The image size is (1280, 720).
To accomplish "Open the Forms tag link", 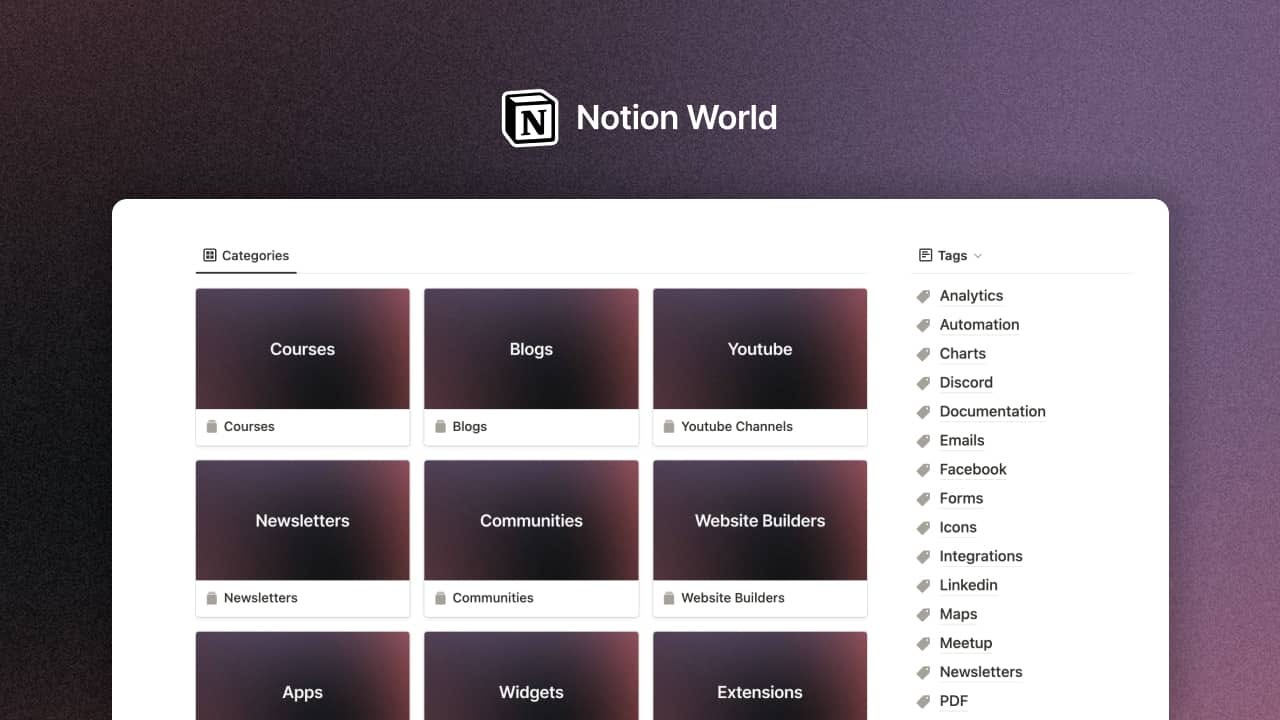I will pyautogui.click(x=961, y=499).
